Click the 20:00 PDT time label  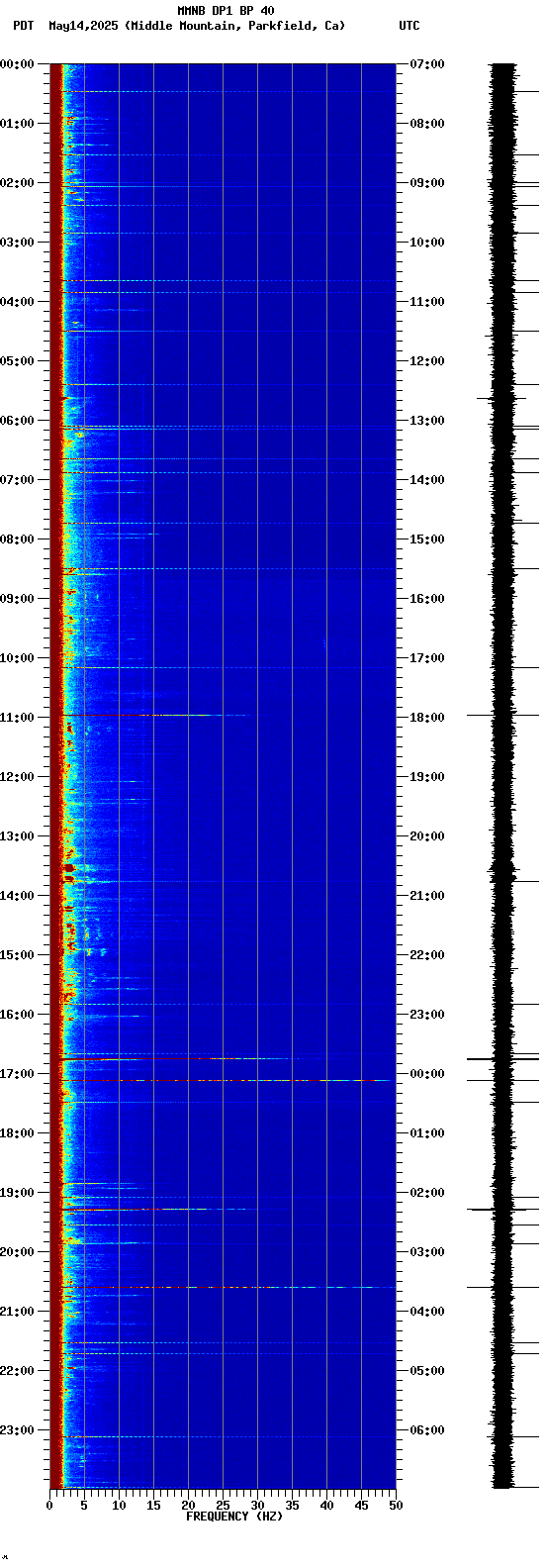(17, 1252)
